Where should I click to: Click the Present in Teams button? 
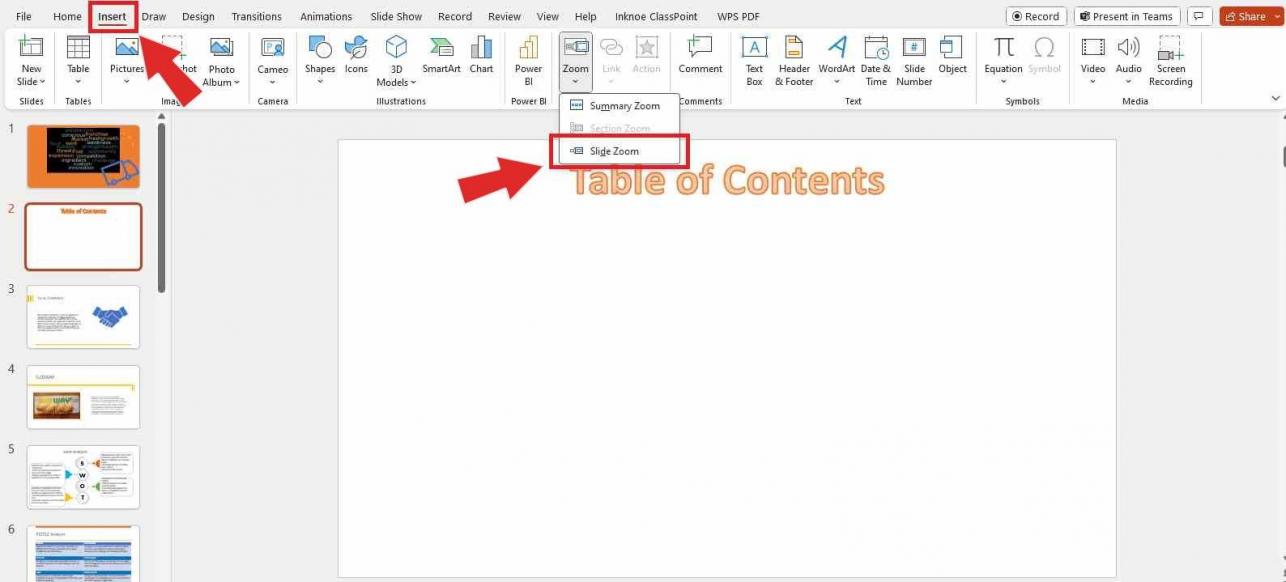coord(1126,16)
